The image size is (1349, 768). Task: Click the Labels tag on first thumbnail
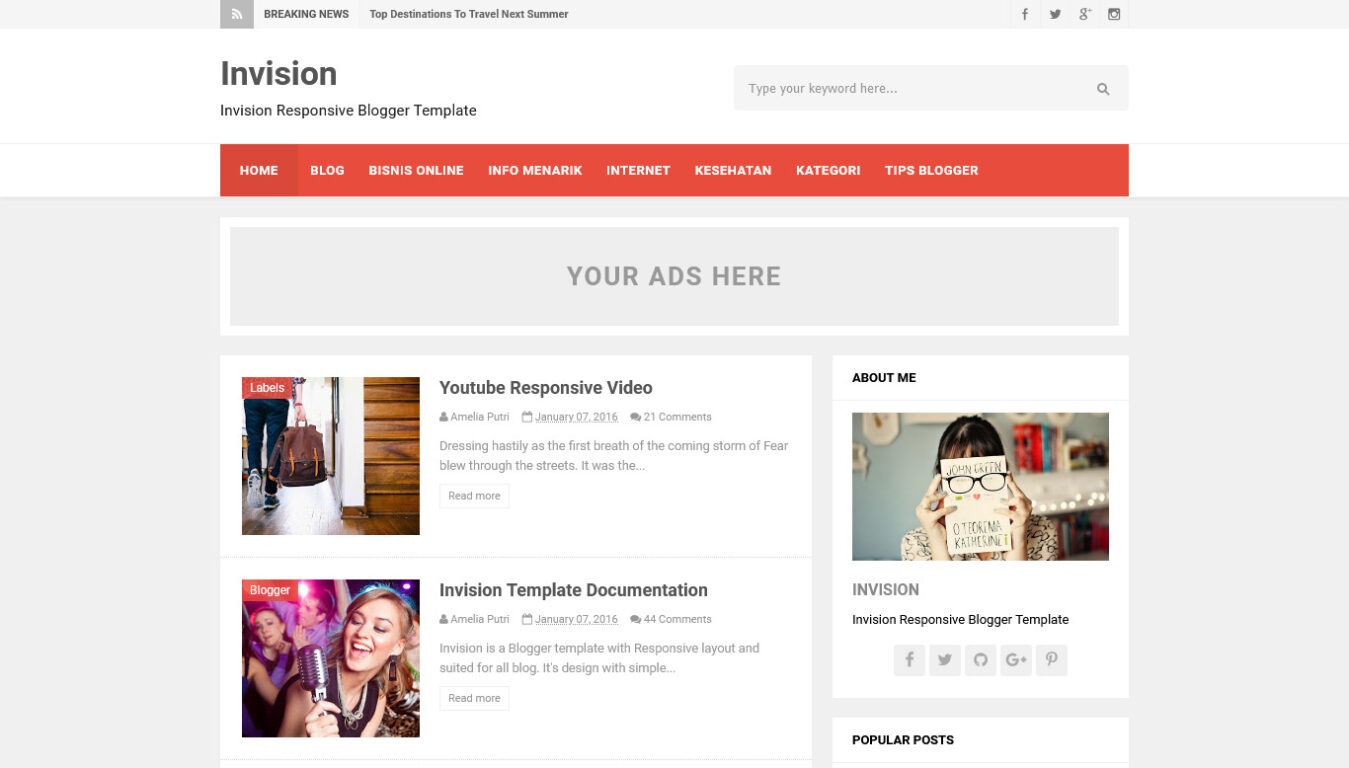pos(267,388)
